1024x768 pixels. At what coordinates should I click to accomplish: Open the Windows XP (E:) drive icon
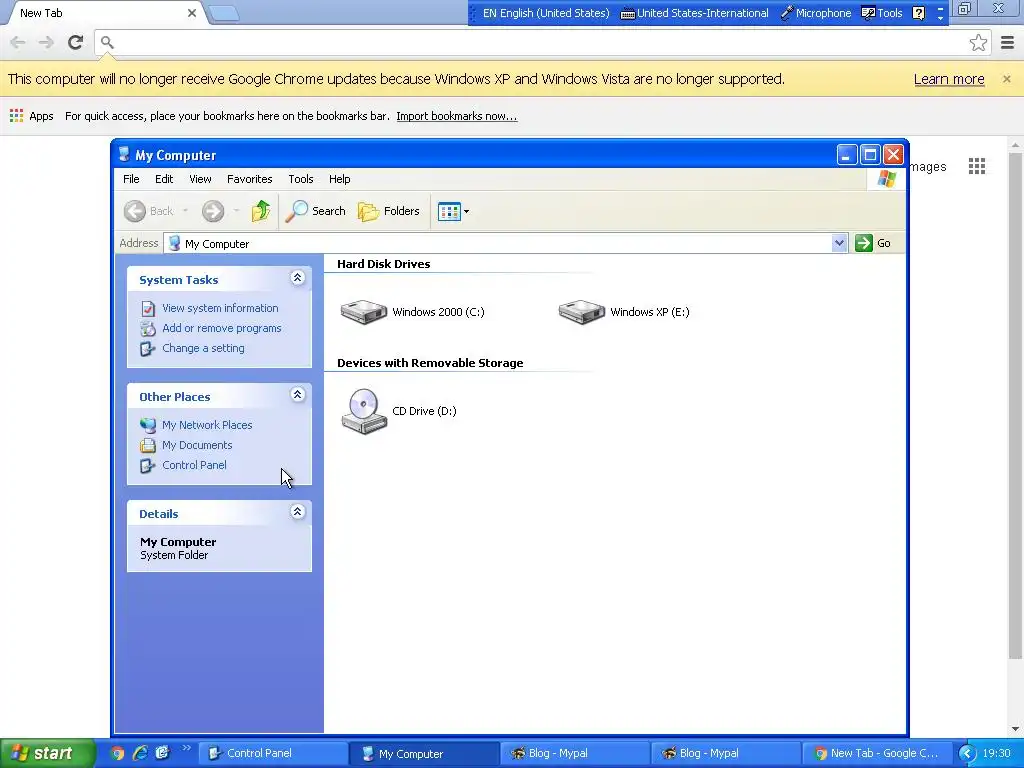click(x=582, y=312)
